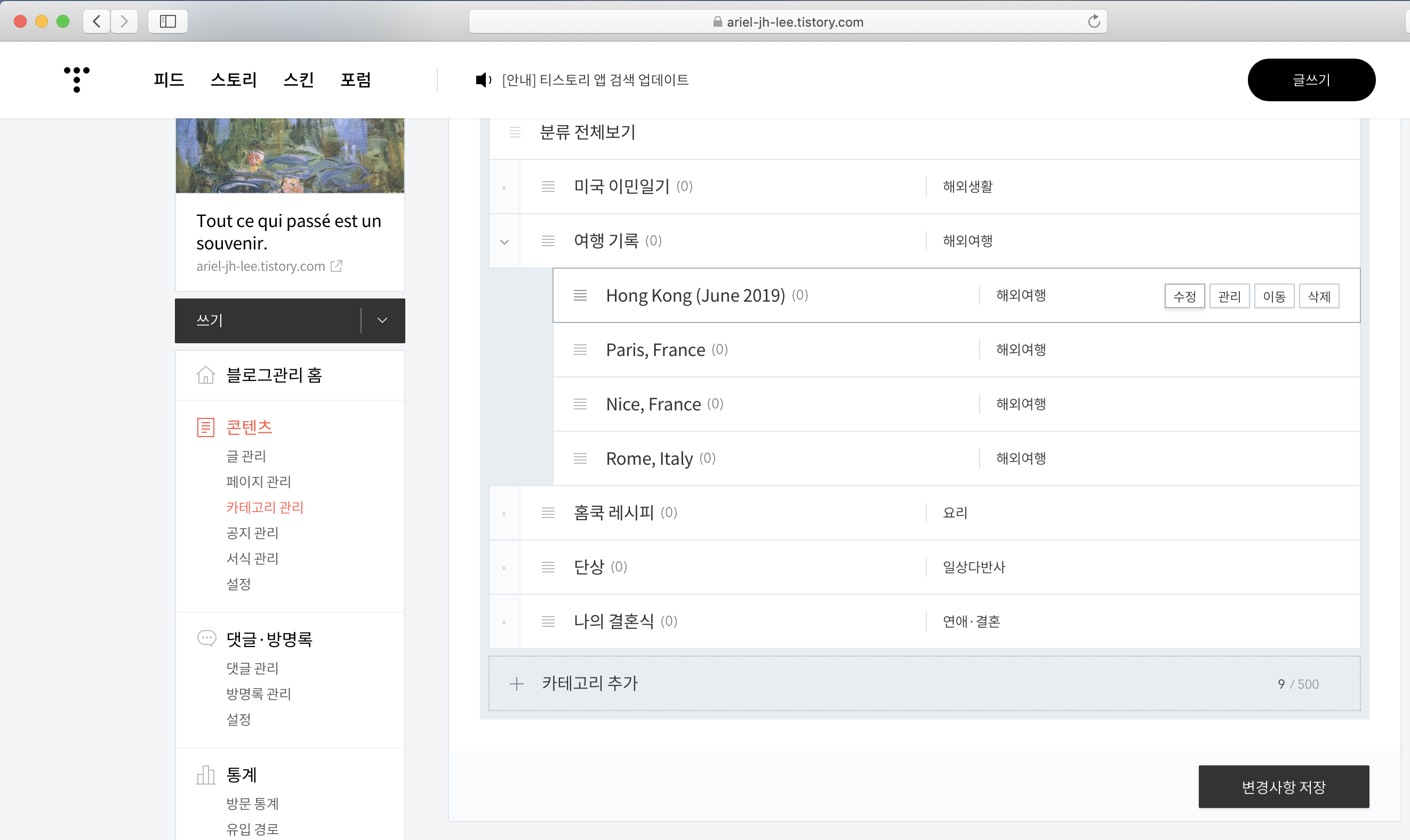Click the black 글쓰기 button

click(1311, 80)
